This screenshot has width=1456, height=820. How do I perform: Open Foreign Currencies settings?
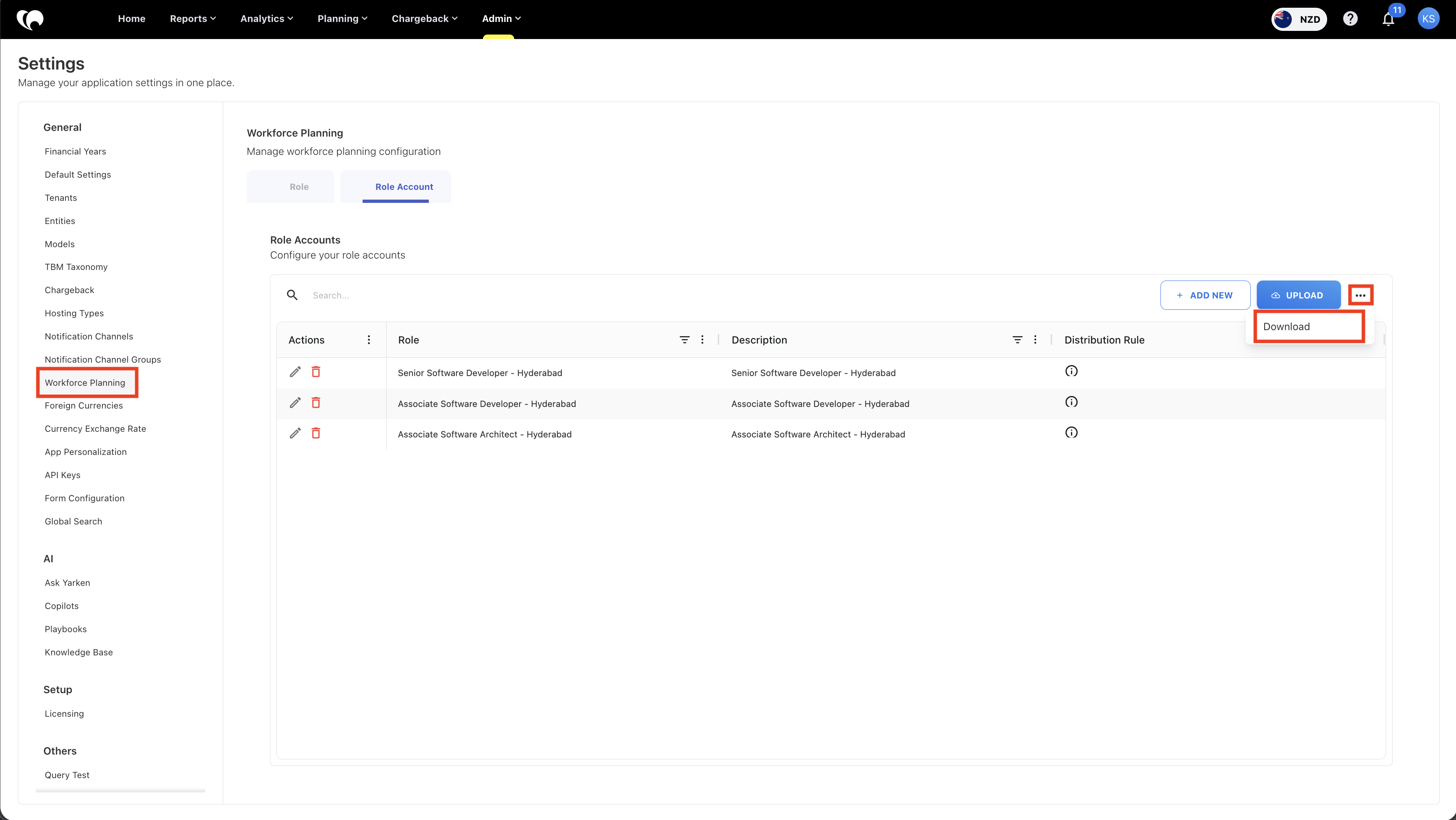(84, 405)
